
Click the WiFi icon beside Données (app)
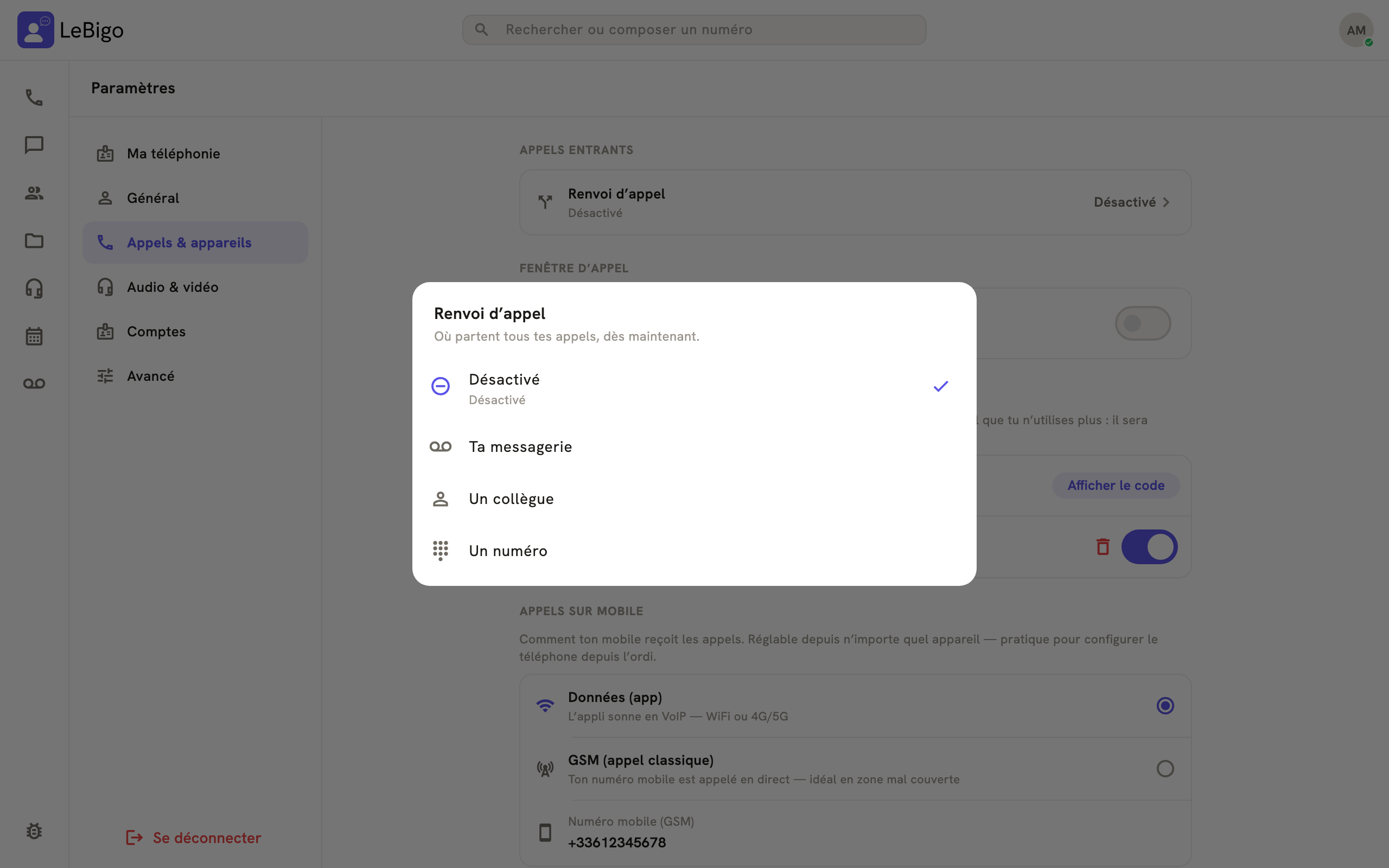coord(545,706)
